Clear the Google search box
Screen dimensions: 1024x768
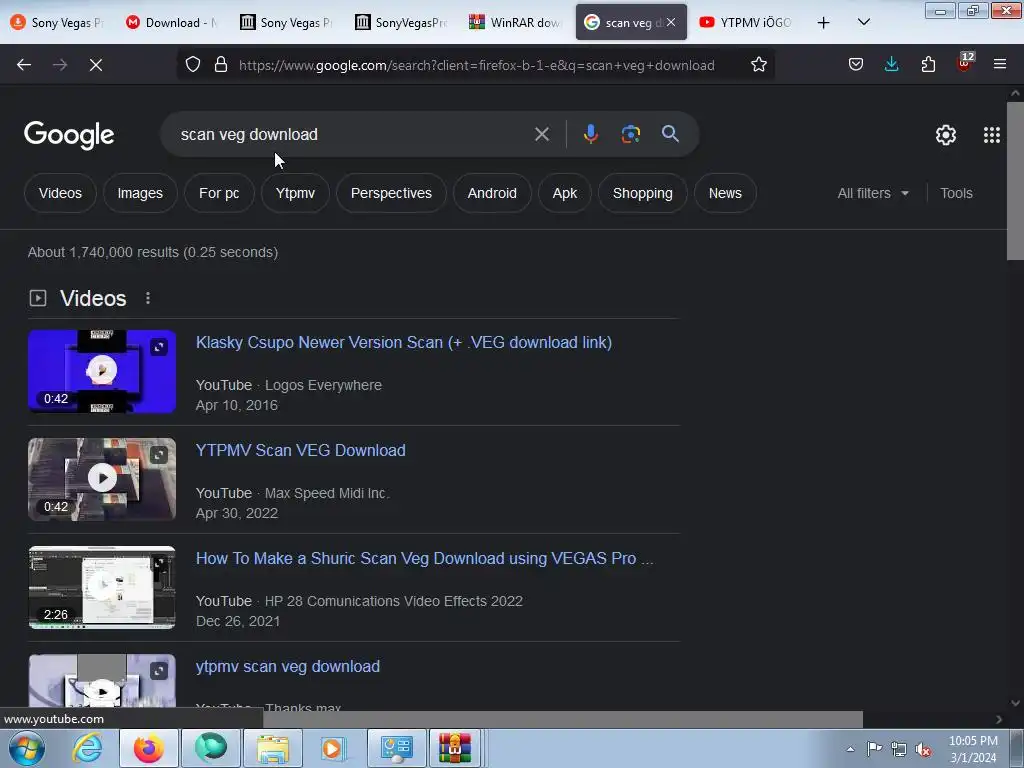[541, 135]
